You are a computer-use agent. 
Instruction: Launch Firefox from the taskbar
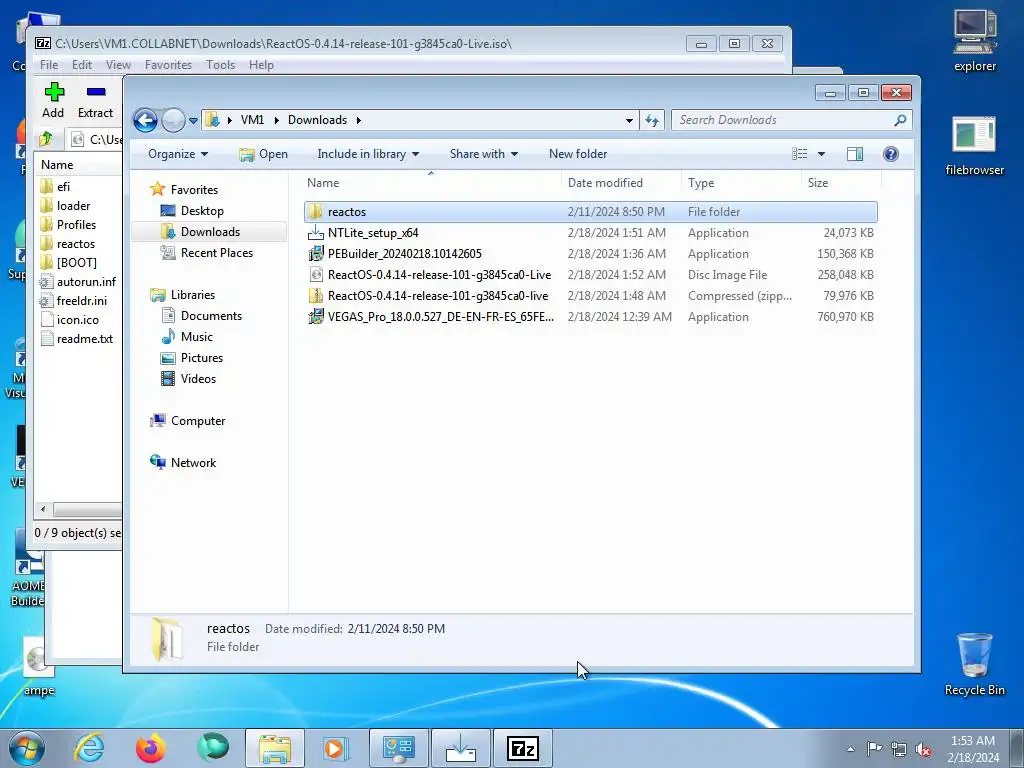pyautogui.click(x=151, y=748)
